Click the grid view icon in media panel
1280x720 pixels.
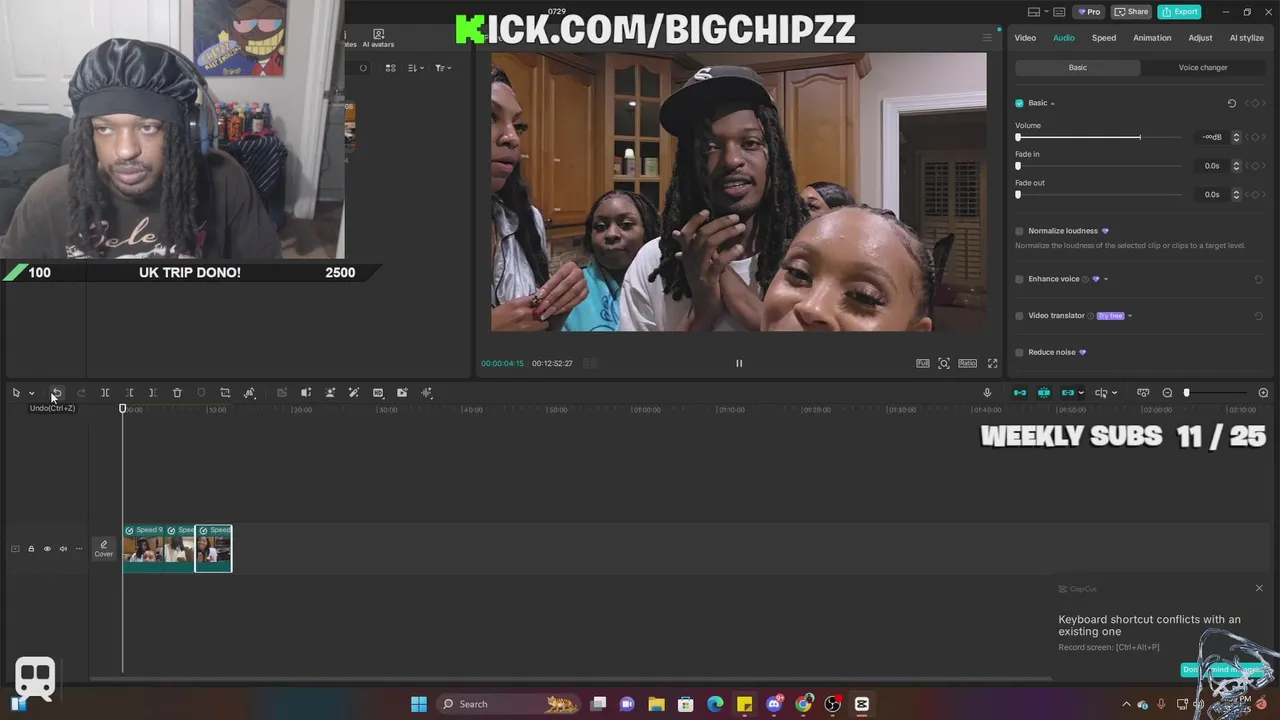pos(390,68)
